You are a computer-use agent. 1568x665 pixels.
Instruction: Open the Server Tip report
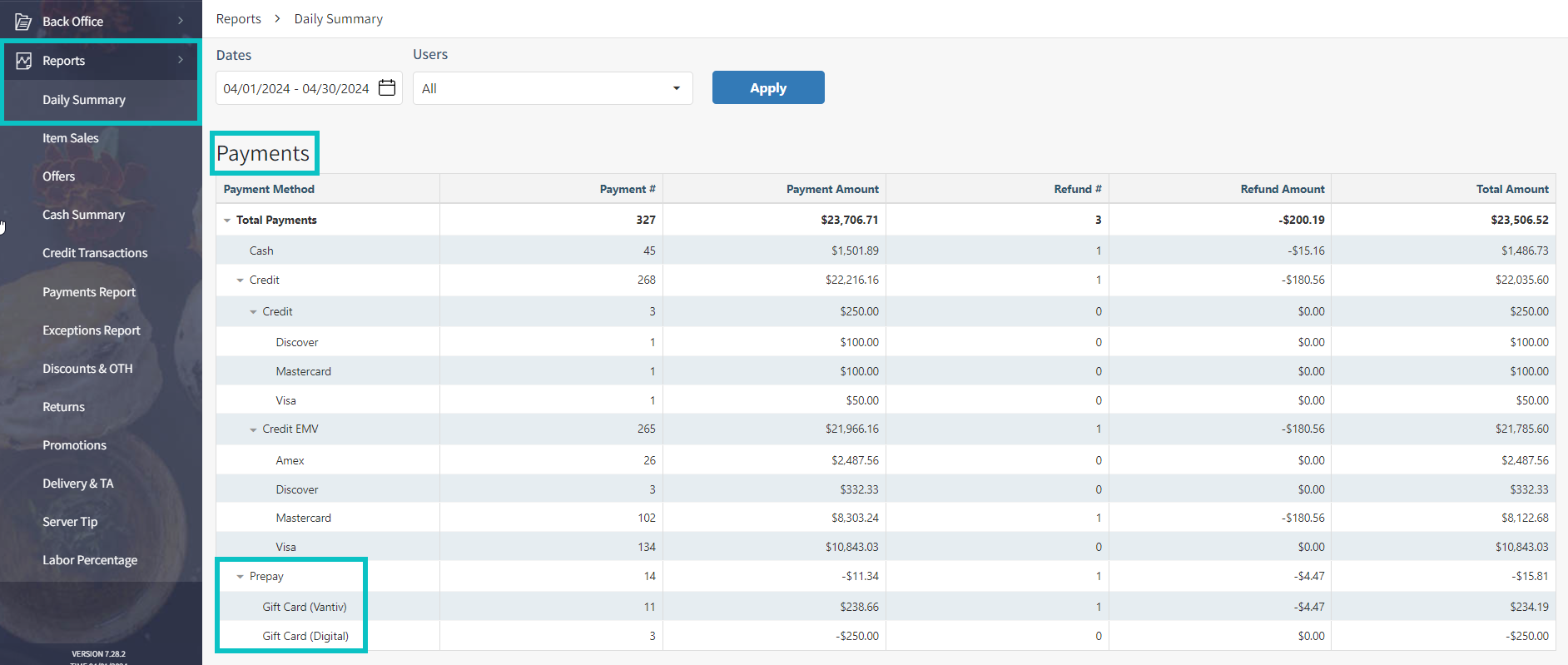(x=70, y=522)
